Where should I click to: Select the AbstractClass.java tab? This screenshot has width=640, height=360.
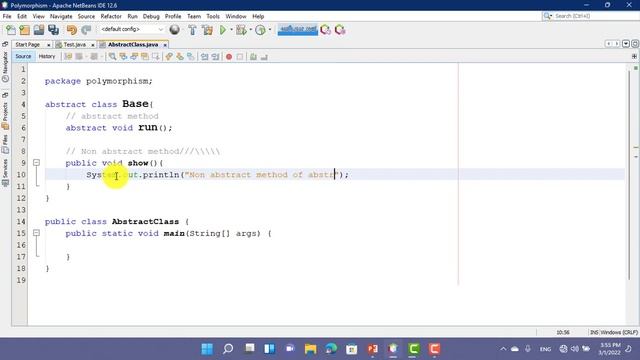pyautogui.click(x=133, y=44)
